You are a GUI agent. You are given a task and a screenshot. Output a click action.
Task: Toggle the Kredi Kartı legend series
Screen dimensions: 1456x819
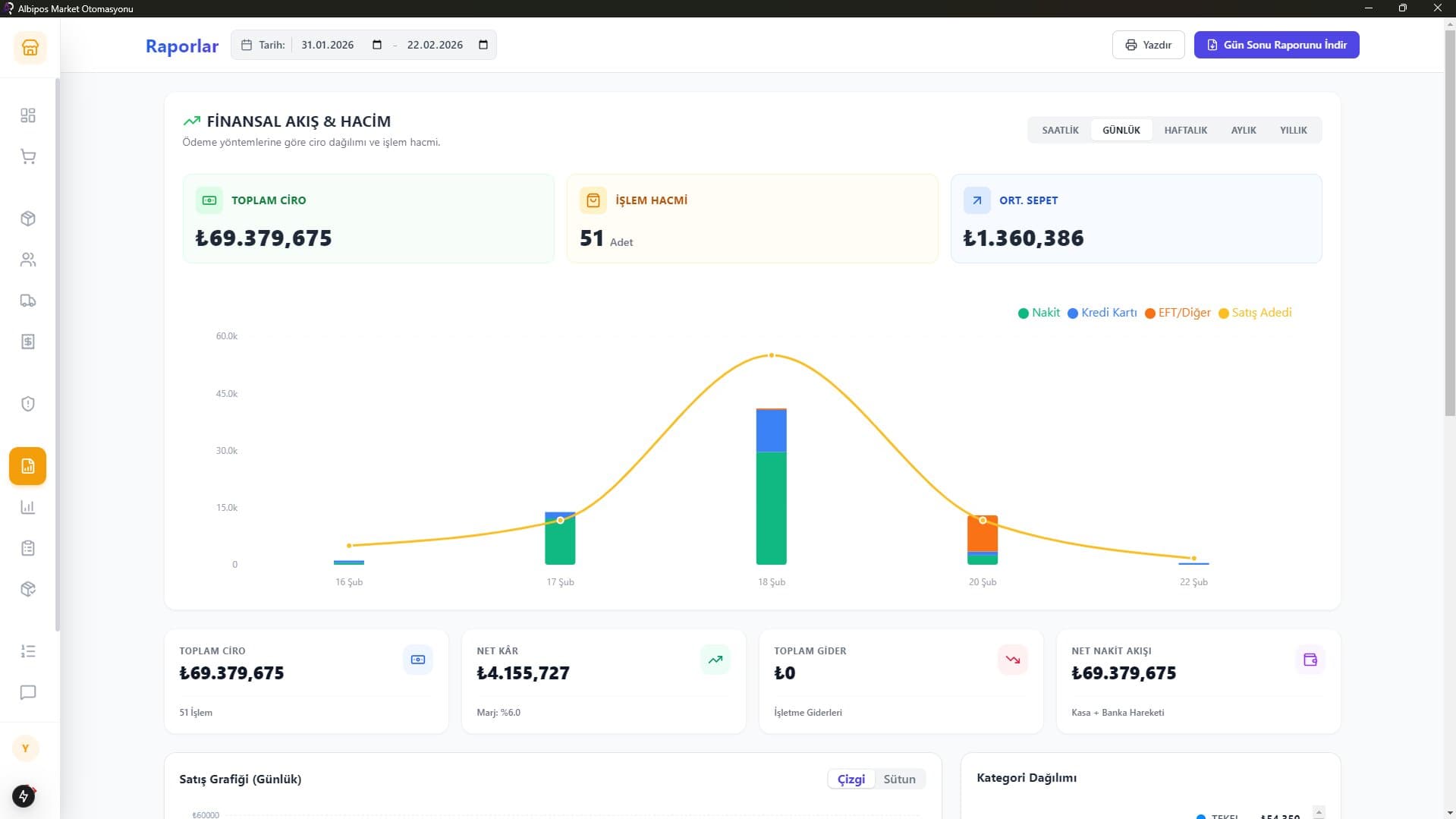1102,313
